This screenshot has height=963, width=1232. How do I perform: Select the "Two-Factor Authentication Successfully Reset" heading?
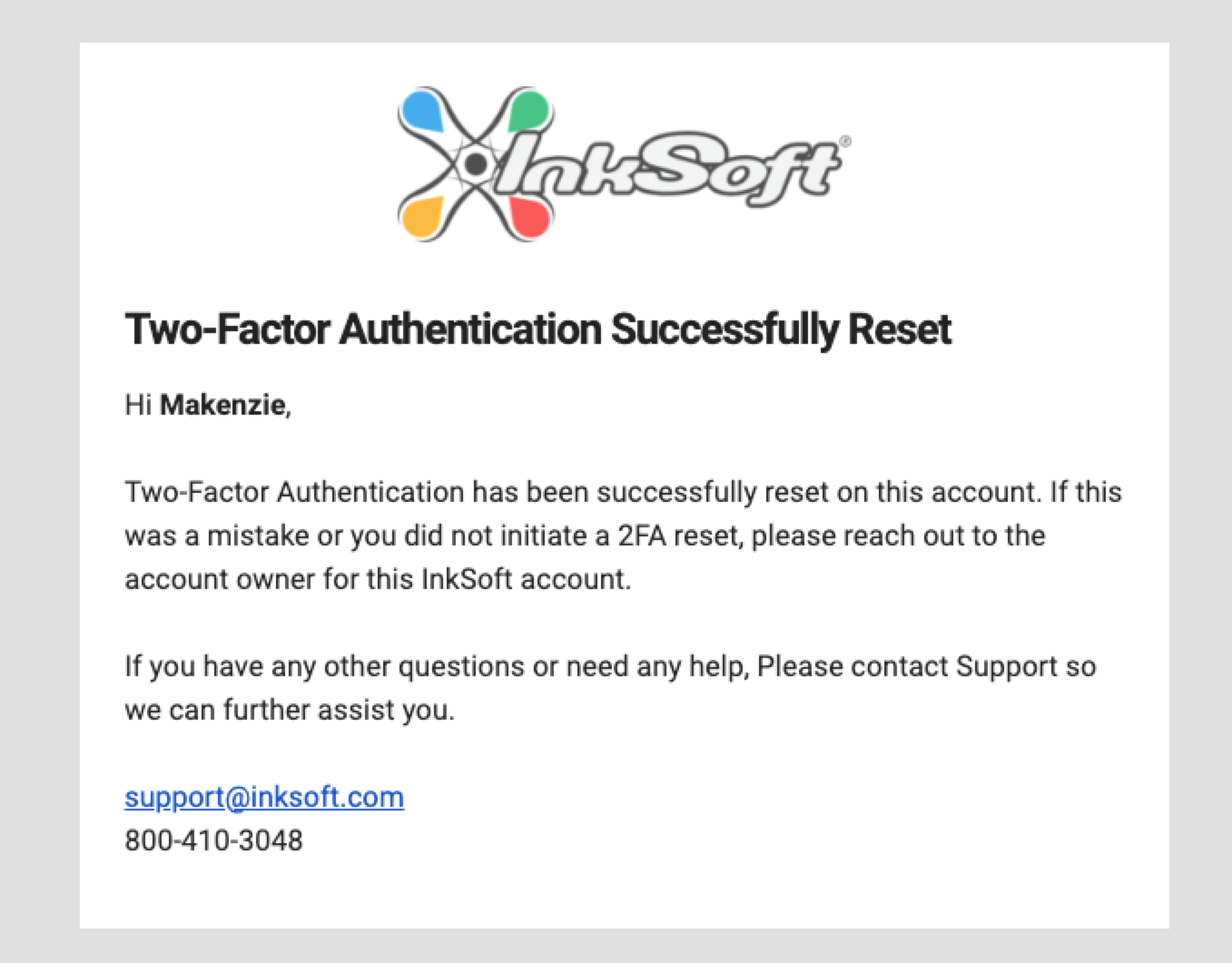[537, 329]
